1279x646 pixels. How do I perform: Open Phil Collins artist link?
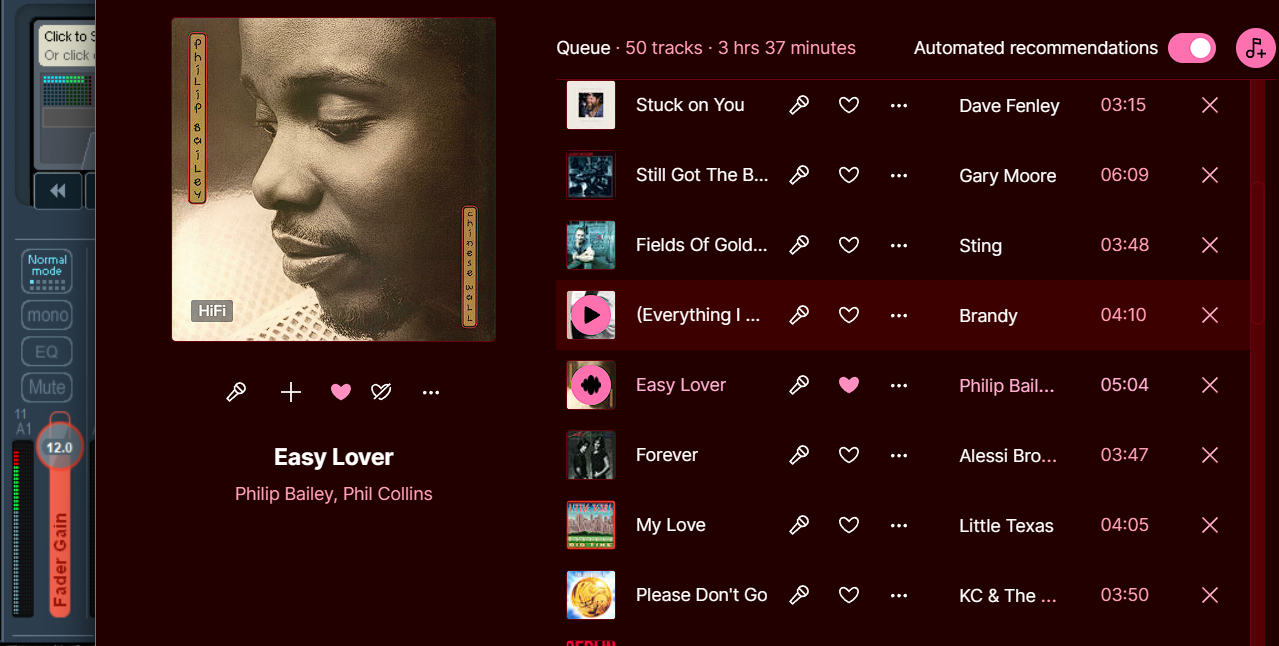coord(388,494)
